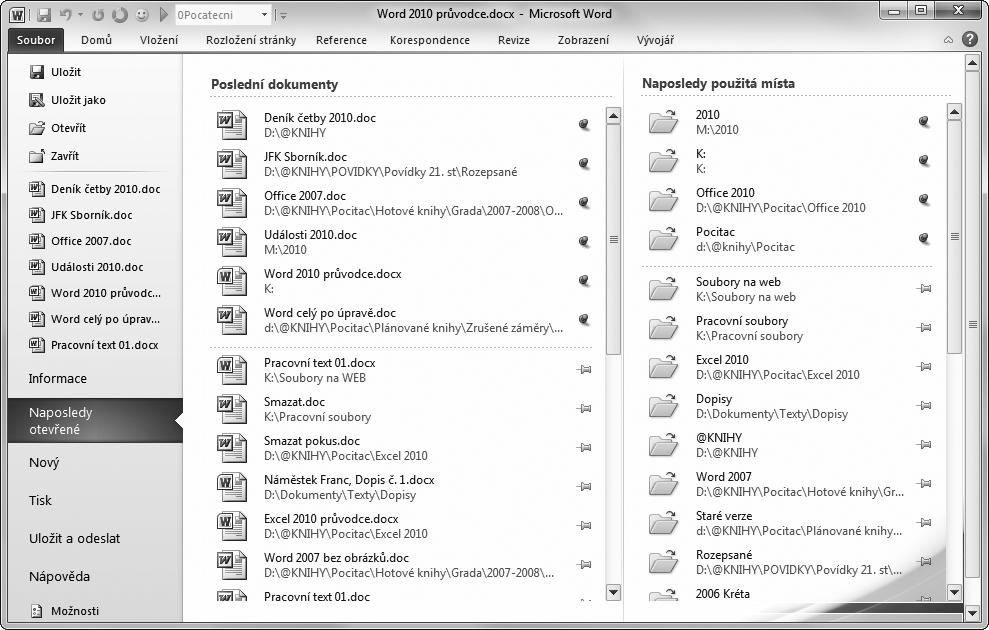Viewport: 989px width, 630px height.
Task: Open the Nápověda section
Action: [x=59, y=576]
